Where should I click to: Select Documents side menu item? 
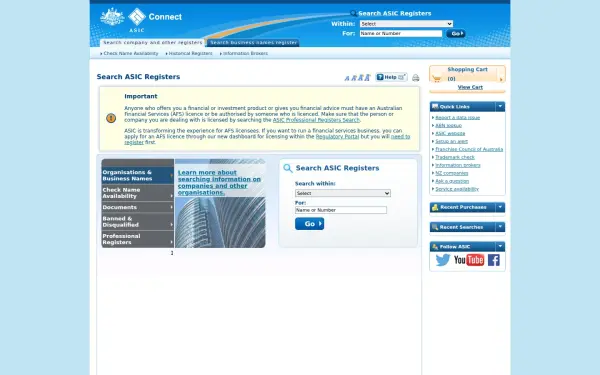(138, 207)
